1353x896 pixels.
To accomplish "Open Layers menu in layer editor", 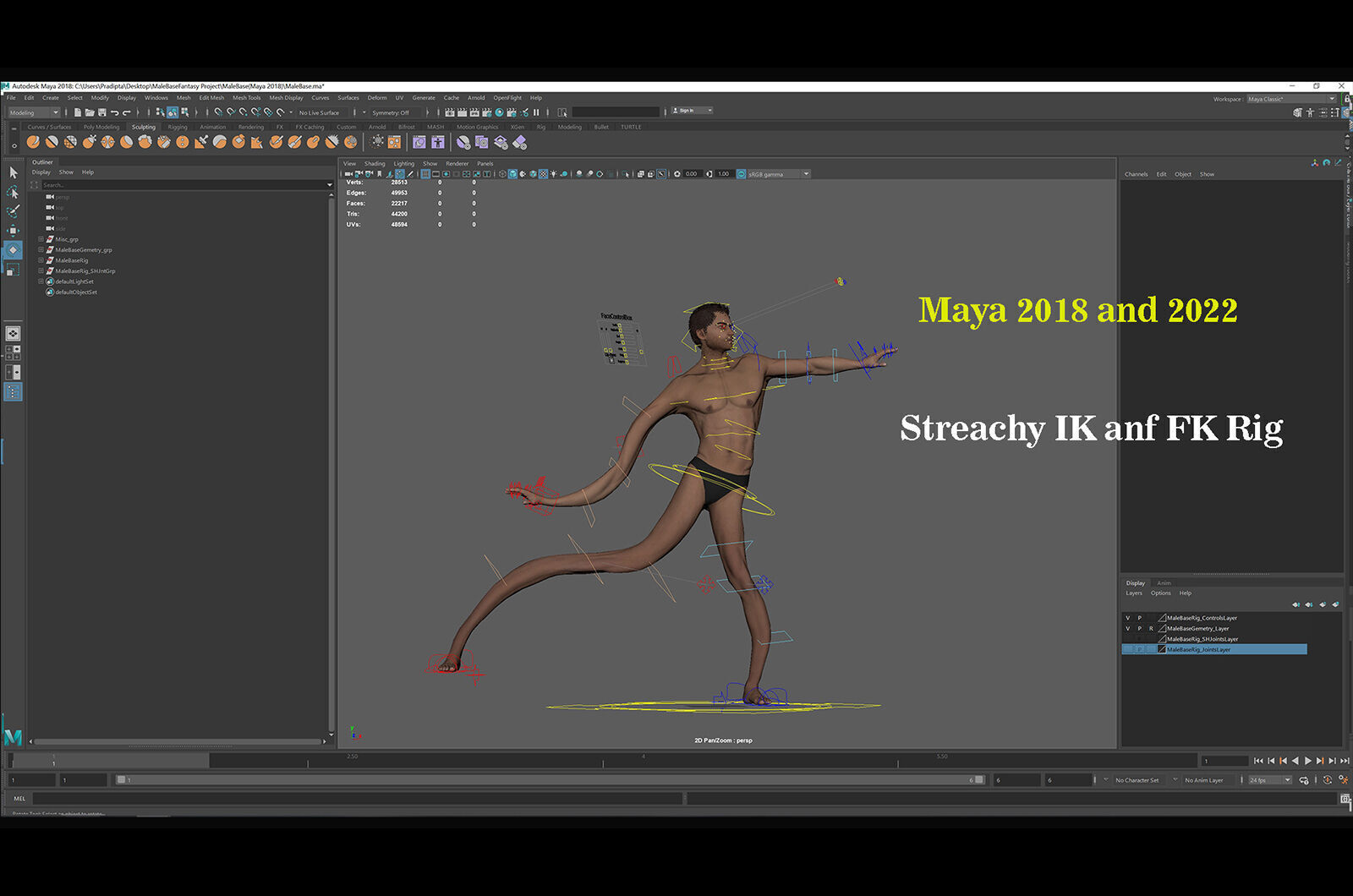I will click(1134, 593).
